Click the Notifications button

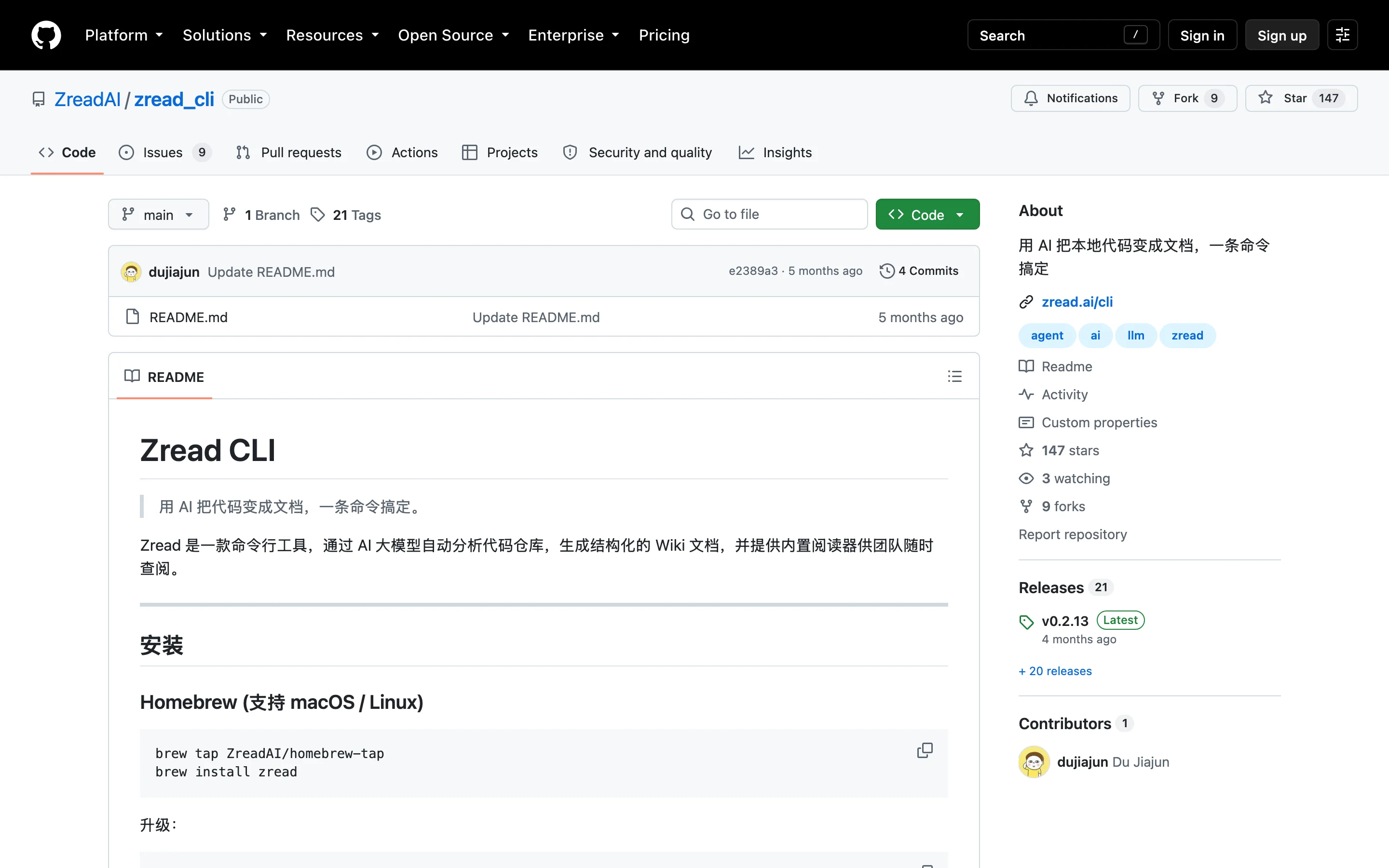tap(1071, 98)
